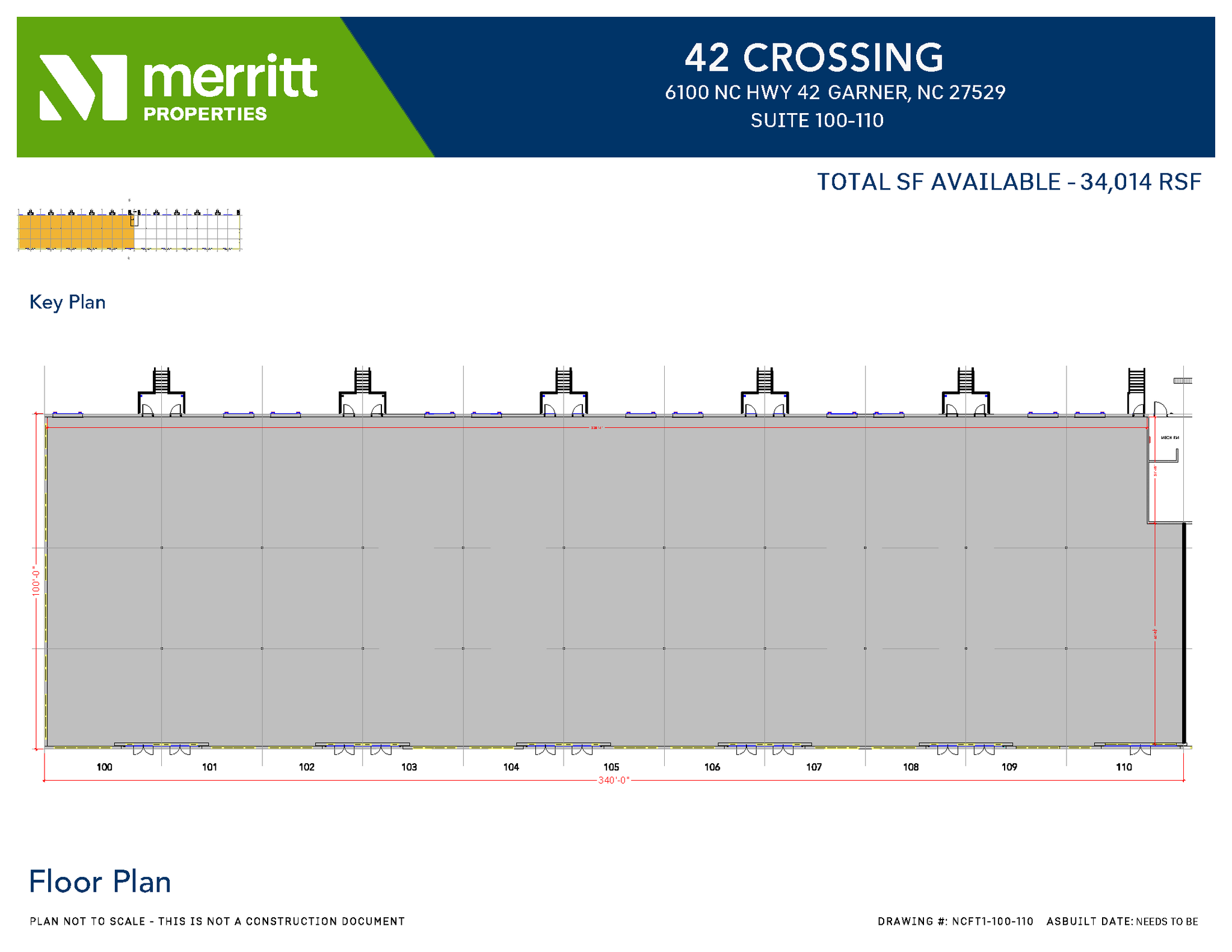Click the MECH RM label in floor plan
The width and height of the screenshot is (1232, 952).
pos(1169,438)
